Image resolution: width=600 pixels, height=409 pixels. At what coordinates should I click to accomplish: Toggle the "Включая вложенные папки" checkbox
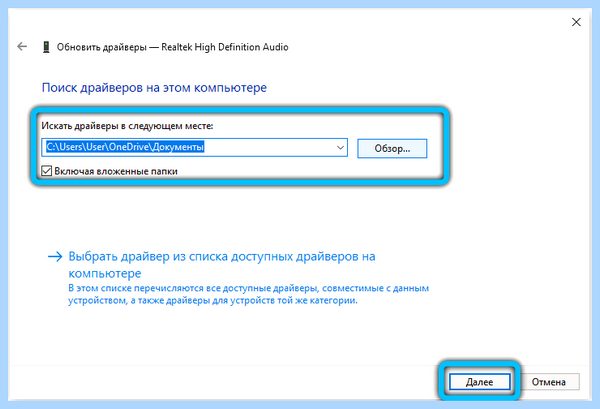click(46, 171)
